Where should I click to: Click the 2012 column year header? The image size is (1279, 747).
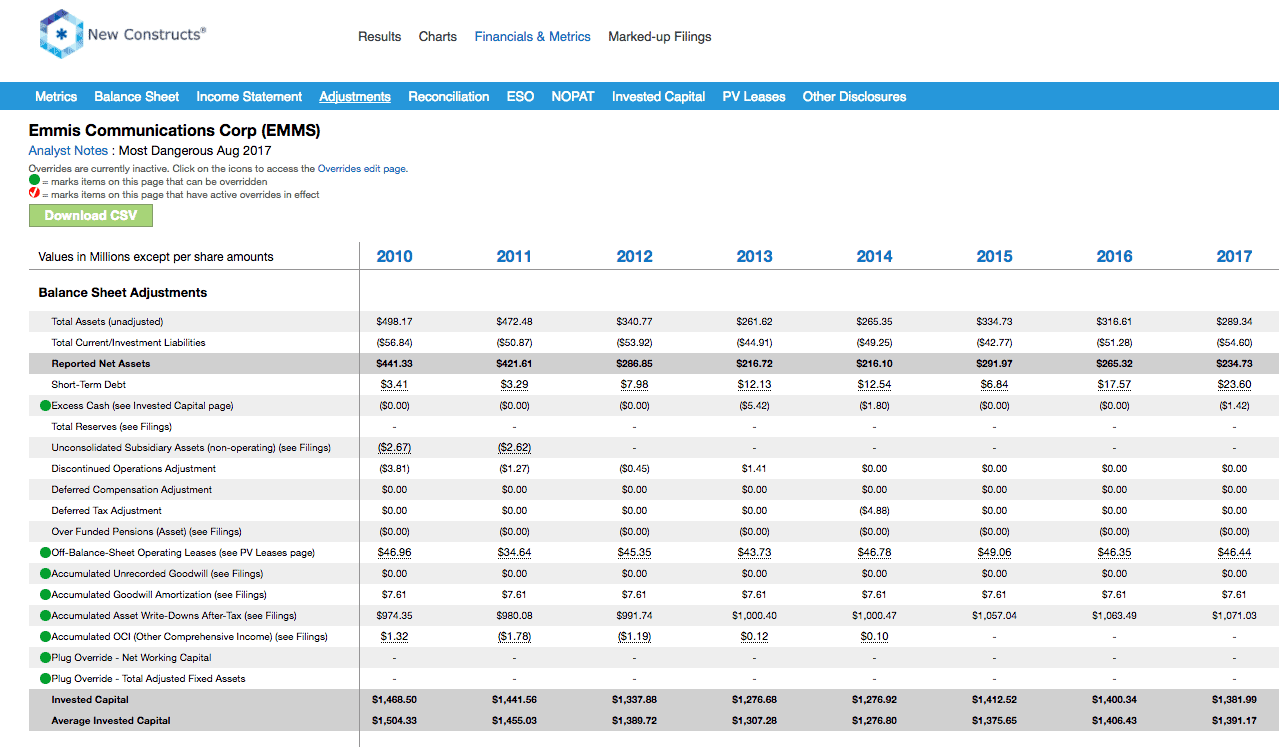[634, 257]
